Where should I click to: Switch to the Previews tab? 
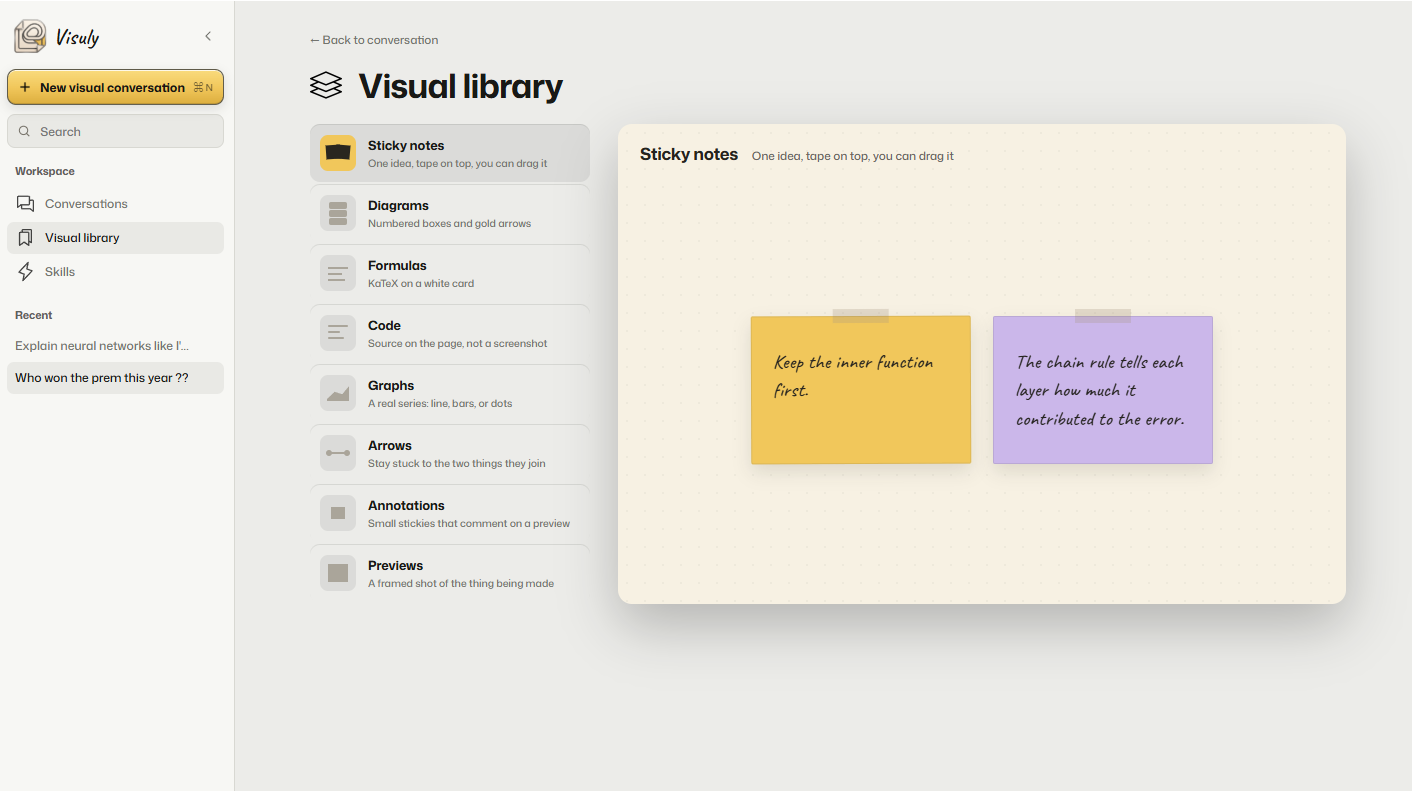tap(450, 573)
